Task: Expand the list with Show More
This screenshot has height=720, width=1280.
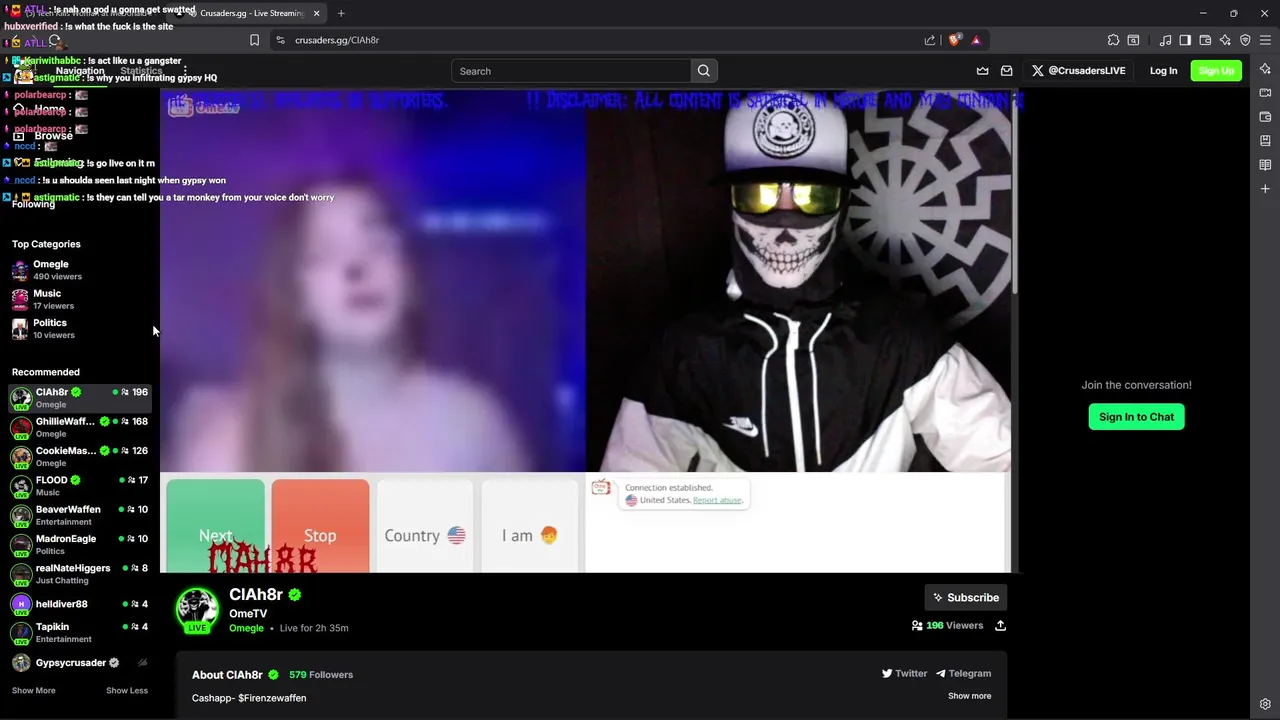Action: tap(33, 691)
